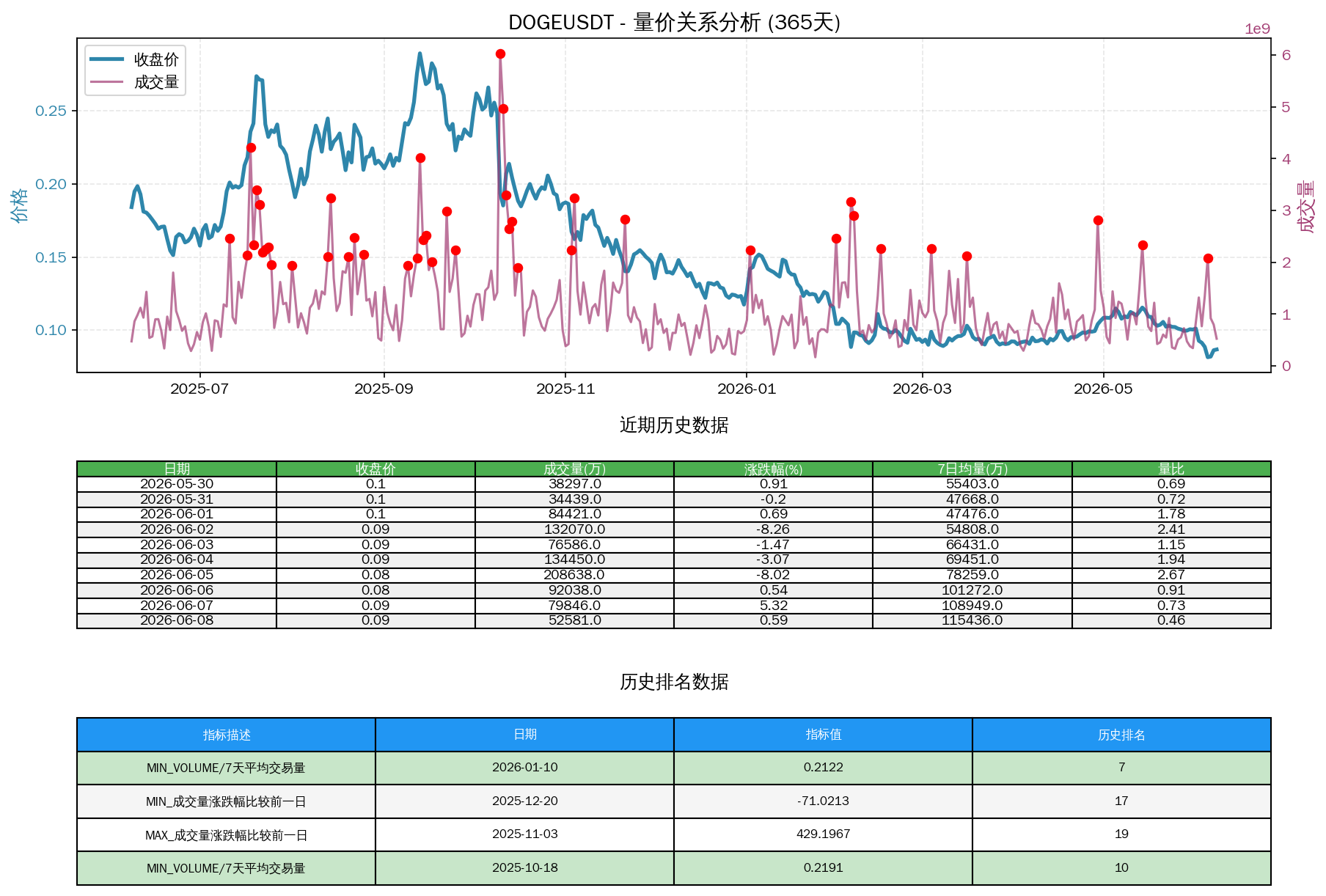Click the -8.26 change percentage cell

(773, 529)
